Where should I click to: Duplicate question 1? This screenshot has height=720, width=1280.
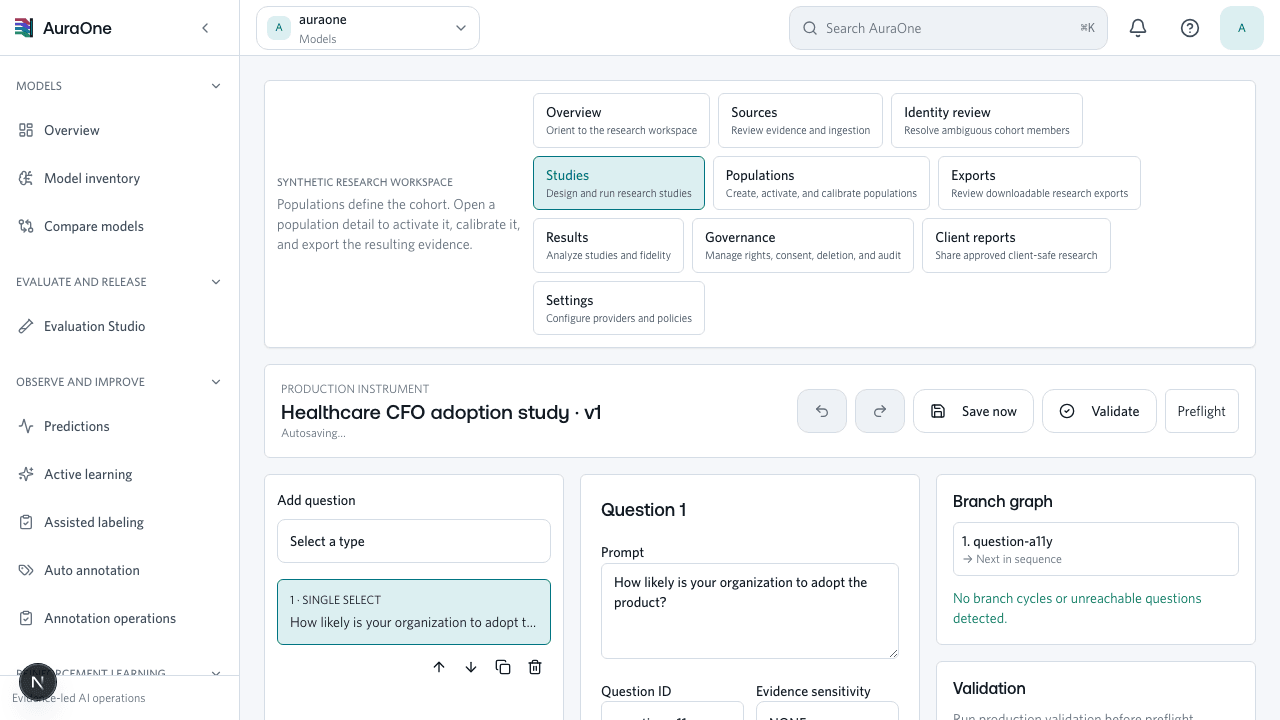click(x=503, y=667)
